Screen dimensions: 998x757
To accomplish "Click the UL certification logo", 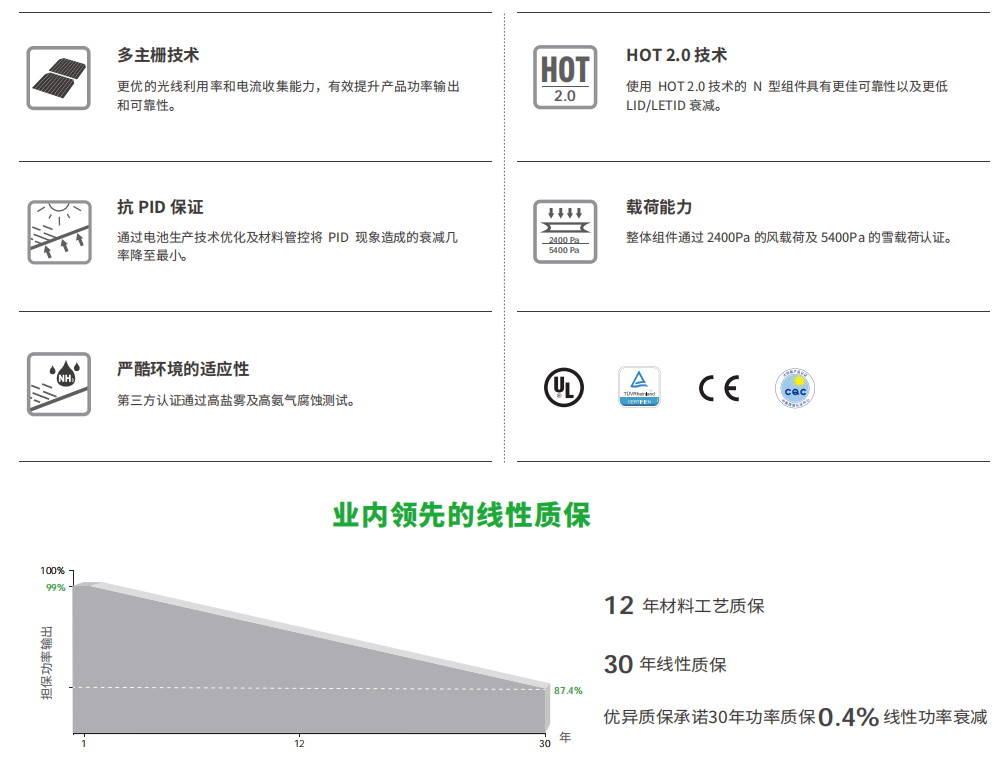I will (560, 388).
